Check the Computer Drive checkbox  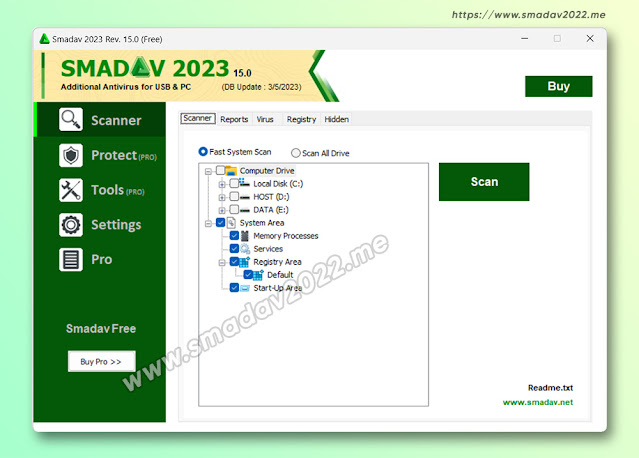(x=220, y=170)
